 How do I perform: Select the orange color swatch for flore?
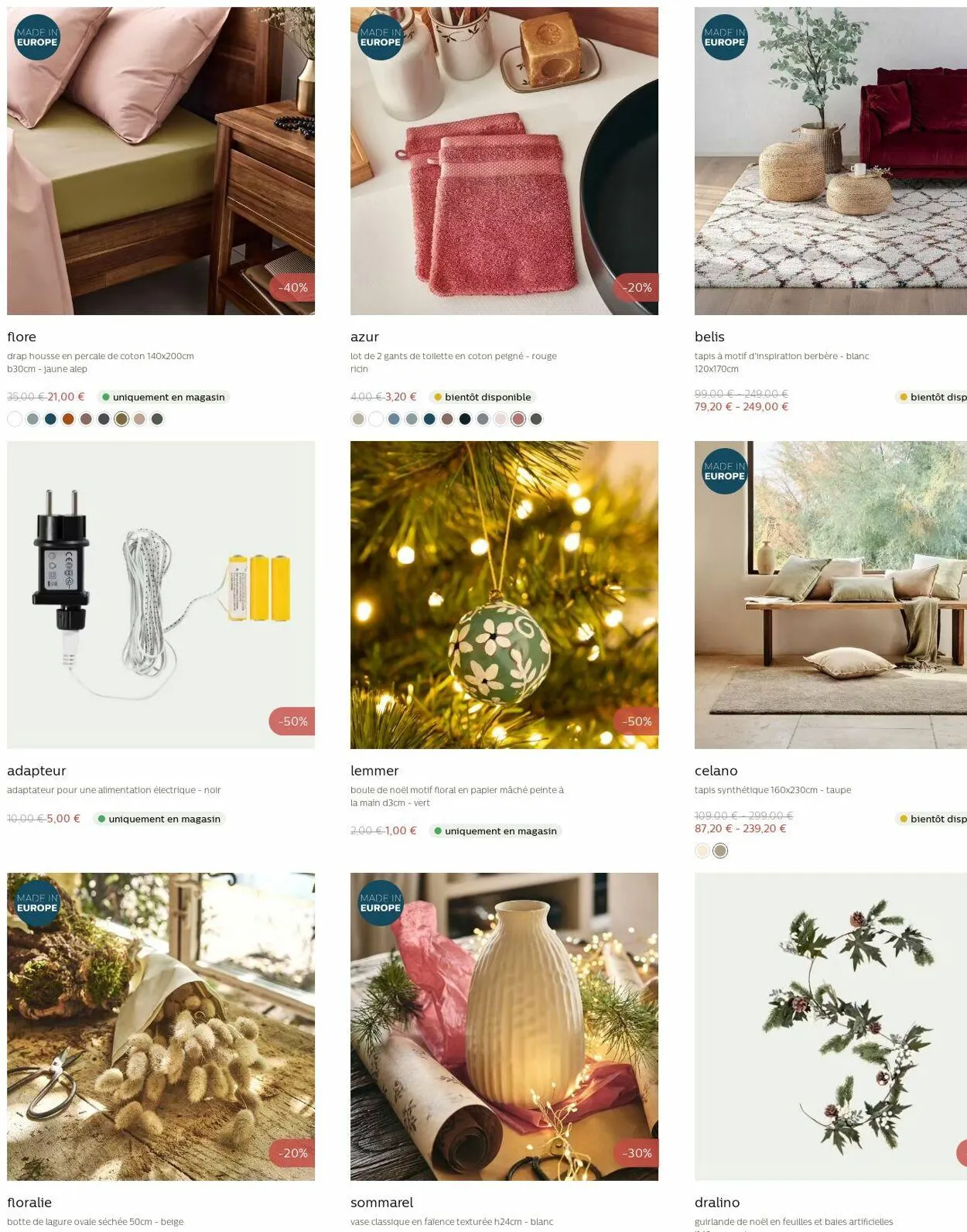coord(68,419)
